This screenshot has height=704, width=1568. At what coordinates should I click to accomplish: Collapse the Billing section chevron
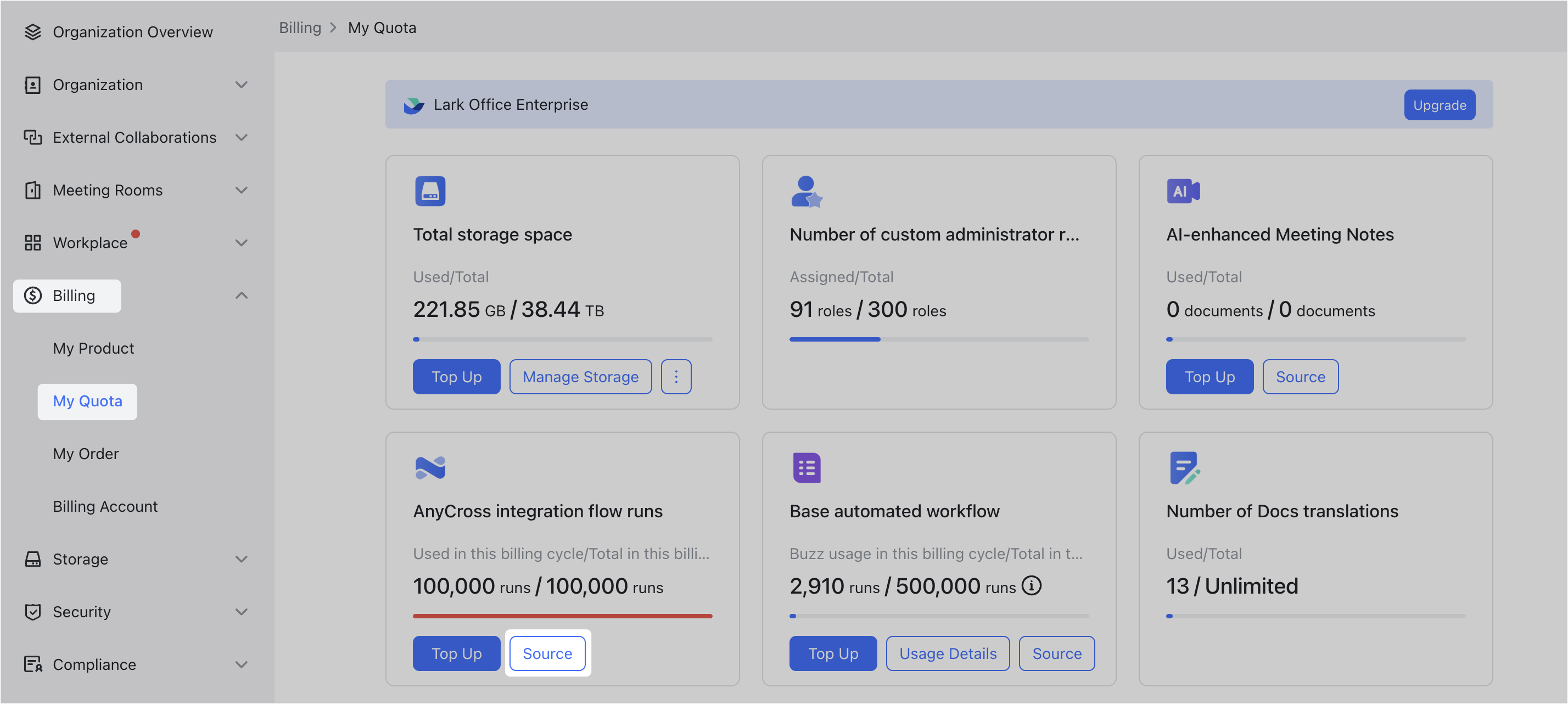pyautogui.click(x=242, y=295)
